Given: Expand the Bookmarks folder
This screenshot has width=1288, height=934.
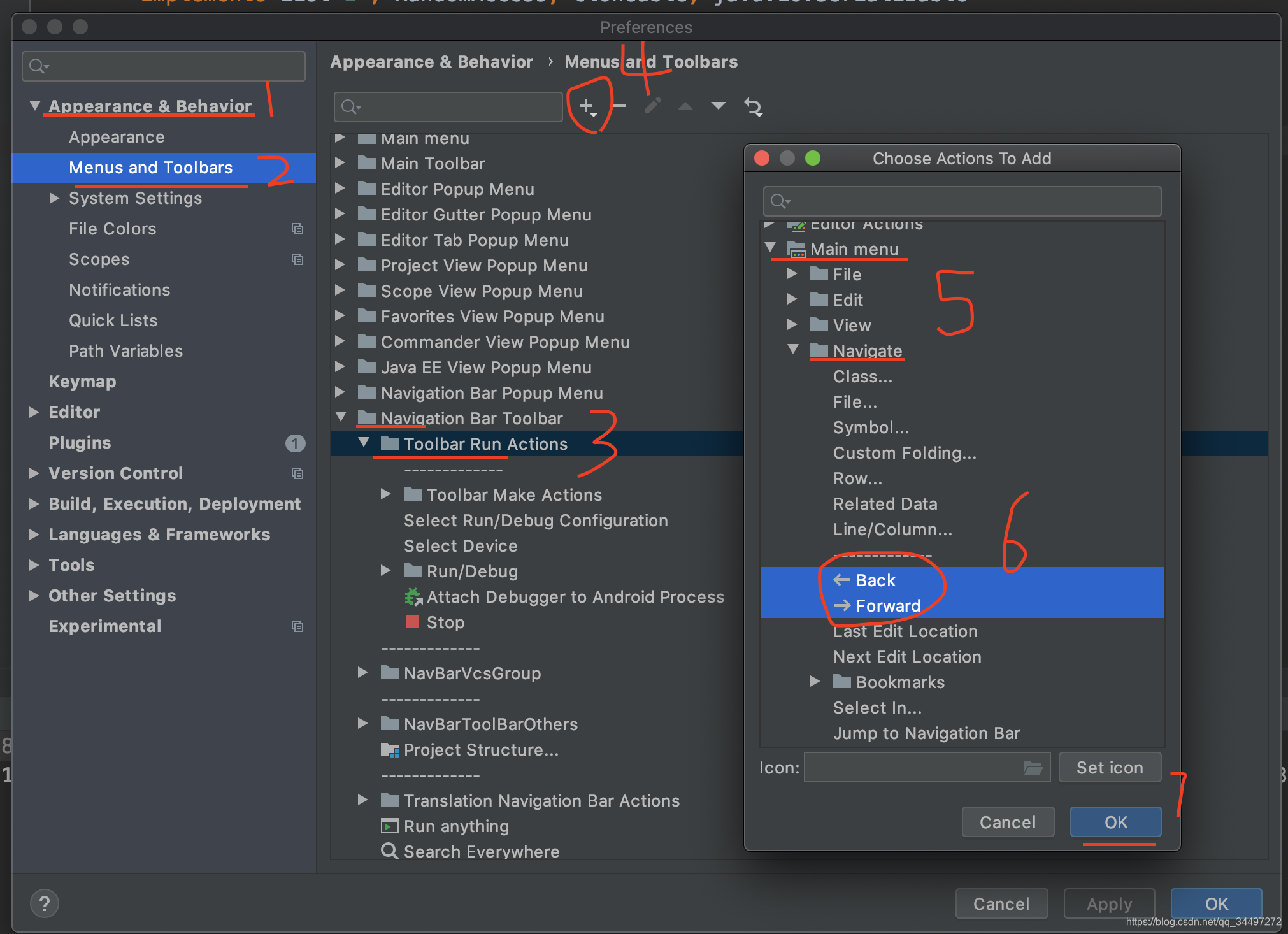Looking at the screenshot, I should (815, 681).
